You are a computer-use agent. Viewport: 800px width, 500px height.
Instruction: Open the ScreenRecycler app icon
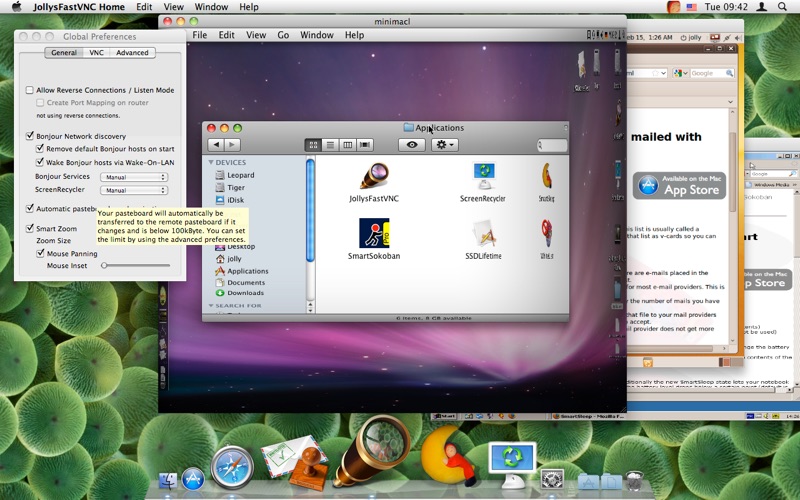click(483, 177)
